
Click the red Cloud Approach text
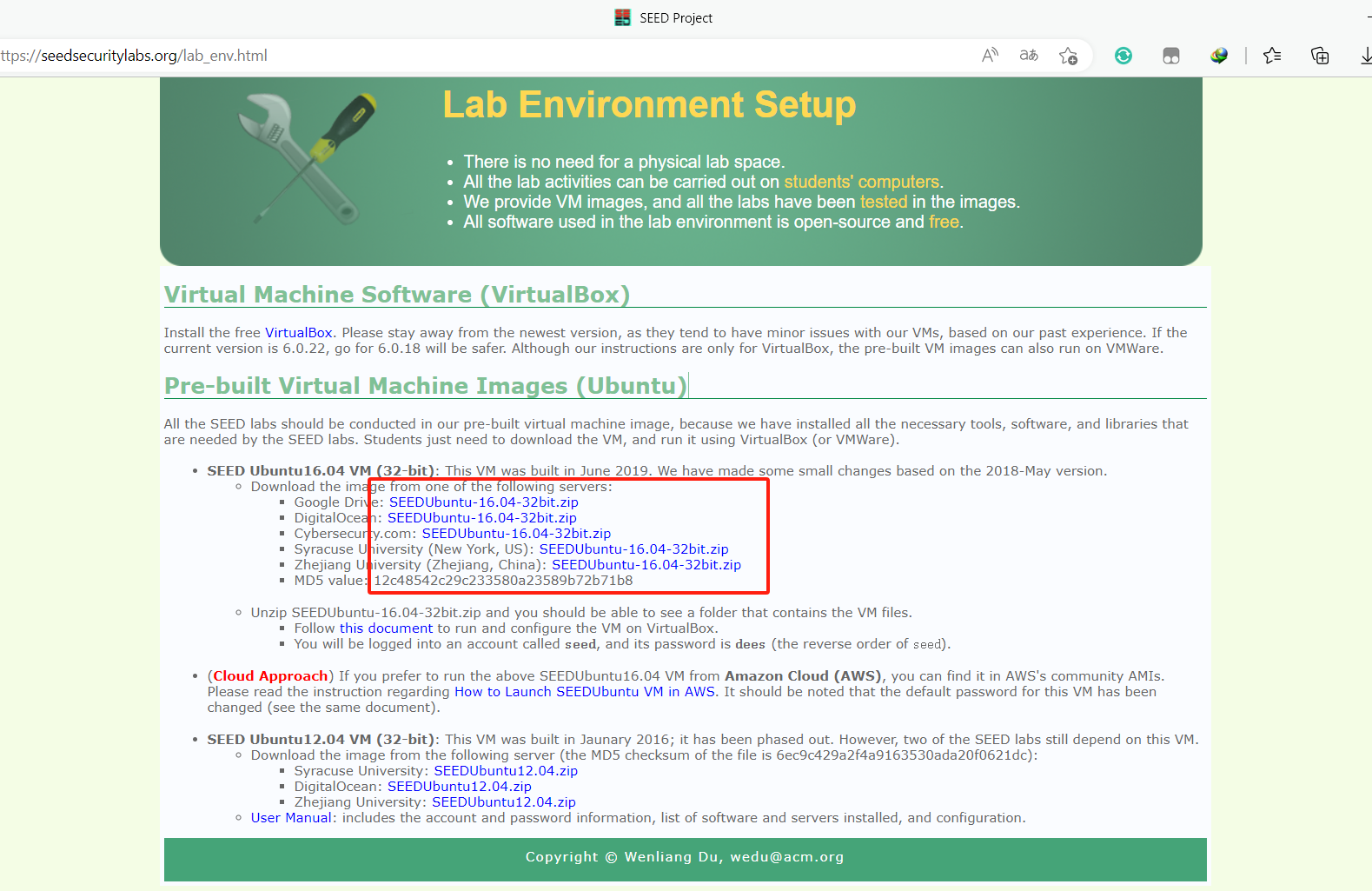(x=271, y=676)
